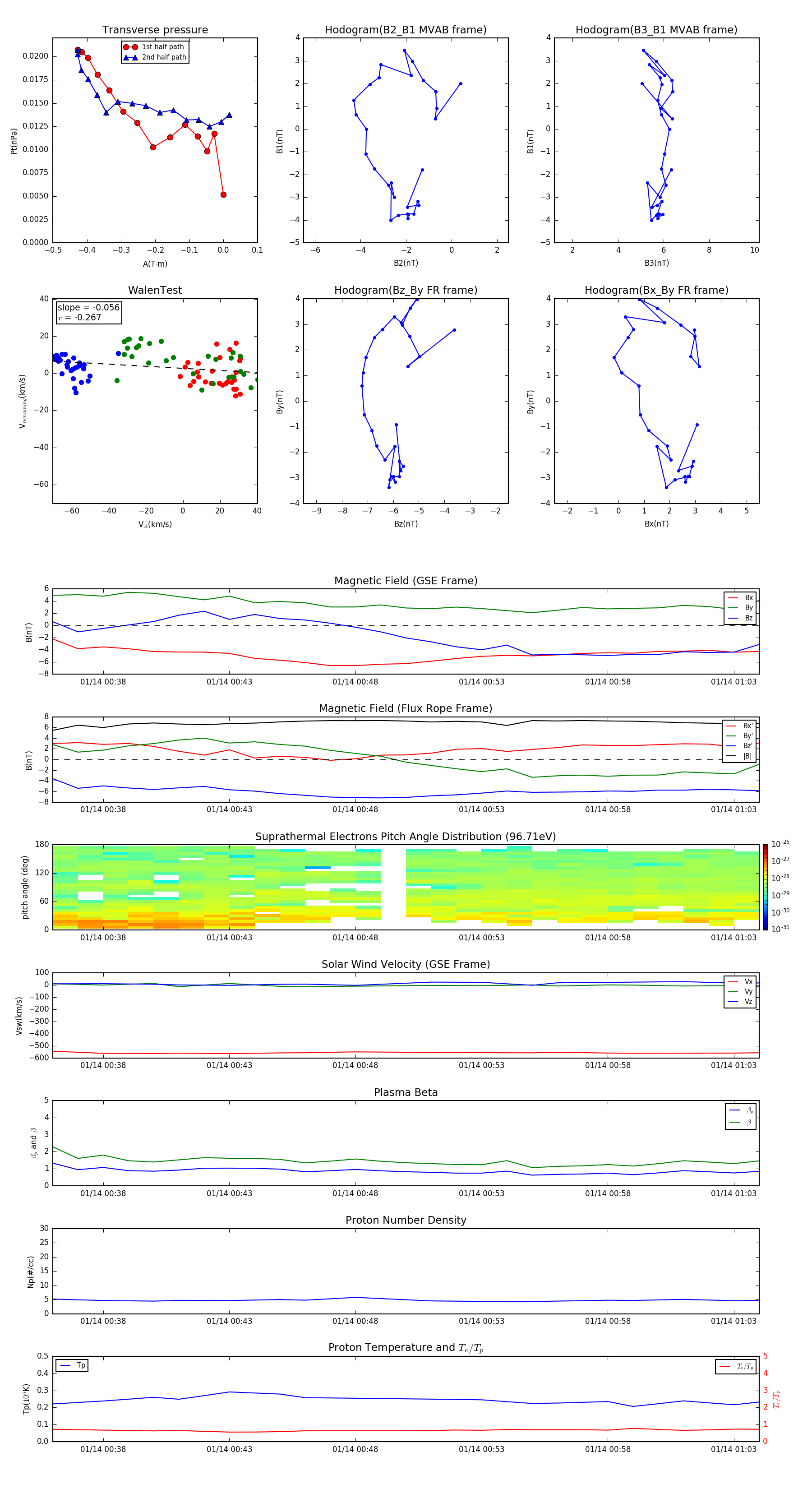The height and width of the screenshot is (1489, 812).
Task: Click the 'pitch angle (deg)' y-axis label
Action: (x=25, y=887)
